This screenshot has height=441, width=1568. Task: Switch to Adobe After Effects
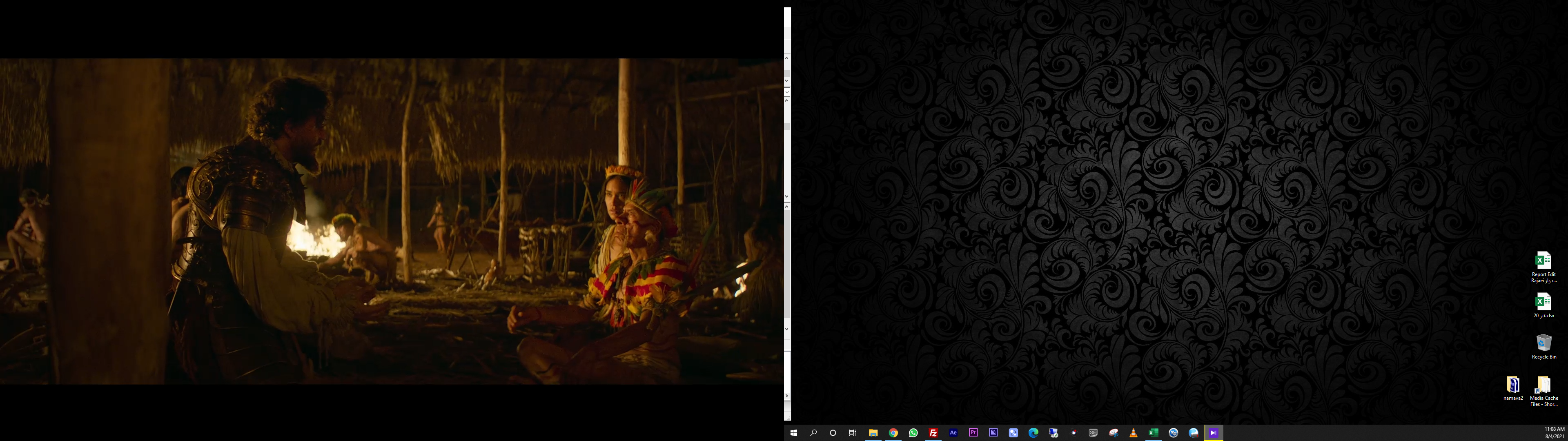[953, 433]
